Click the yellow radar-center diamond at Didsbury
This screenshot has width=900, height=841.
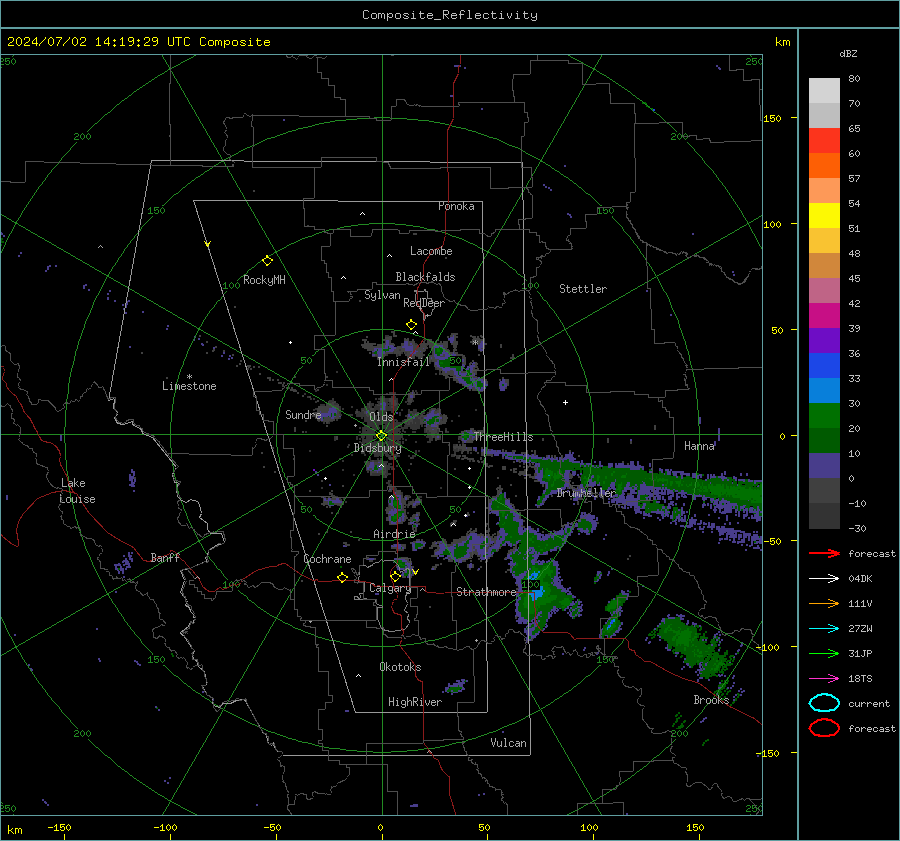(x=381, y=436)
